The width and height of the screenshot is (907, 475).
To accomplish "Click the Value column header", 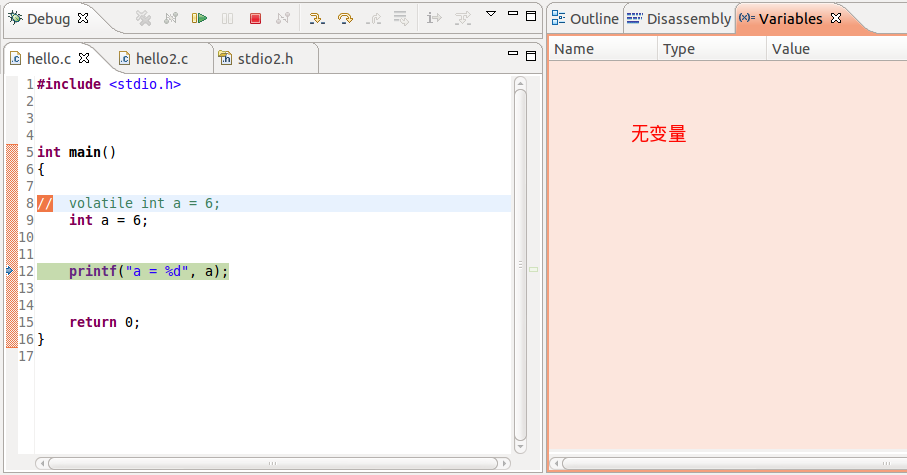I will 836,49.
